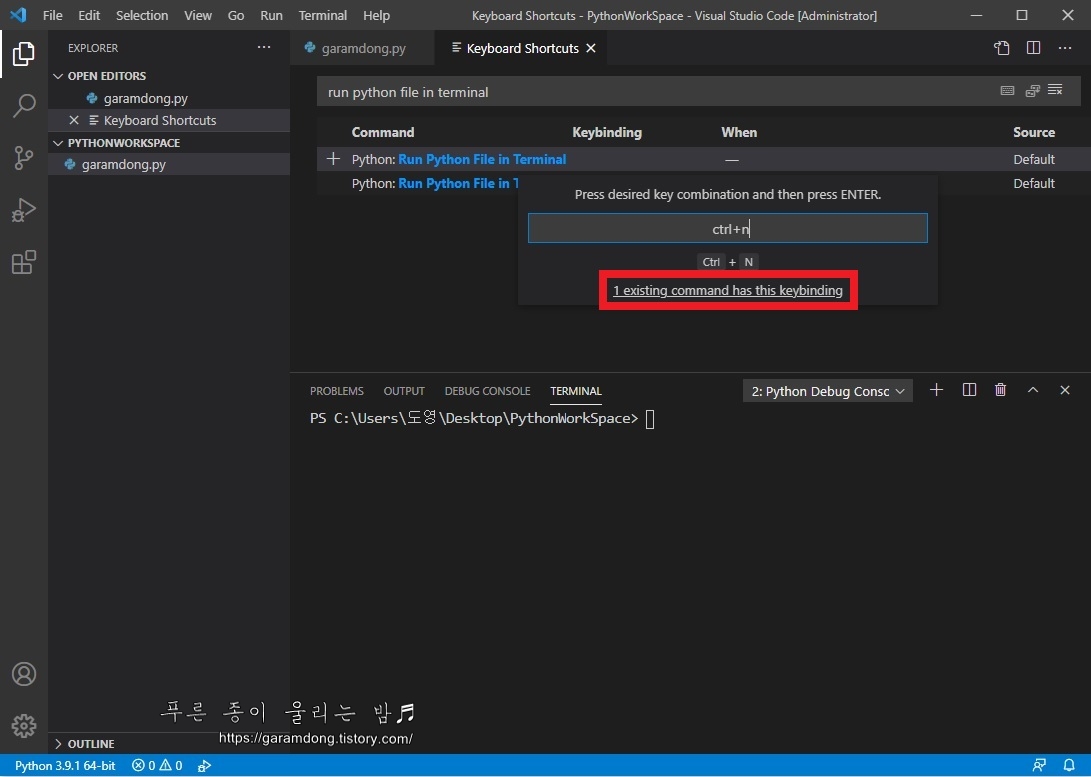The image size is (1091, 777).
Task: Click the terminal prompt line
Action: coord(482,418)
